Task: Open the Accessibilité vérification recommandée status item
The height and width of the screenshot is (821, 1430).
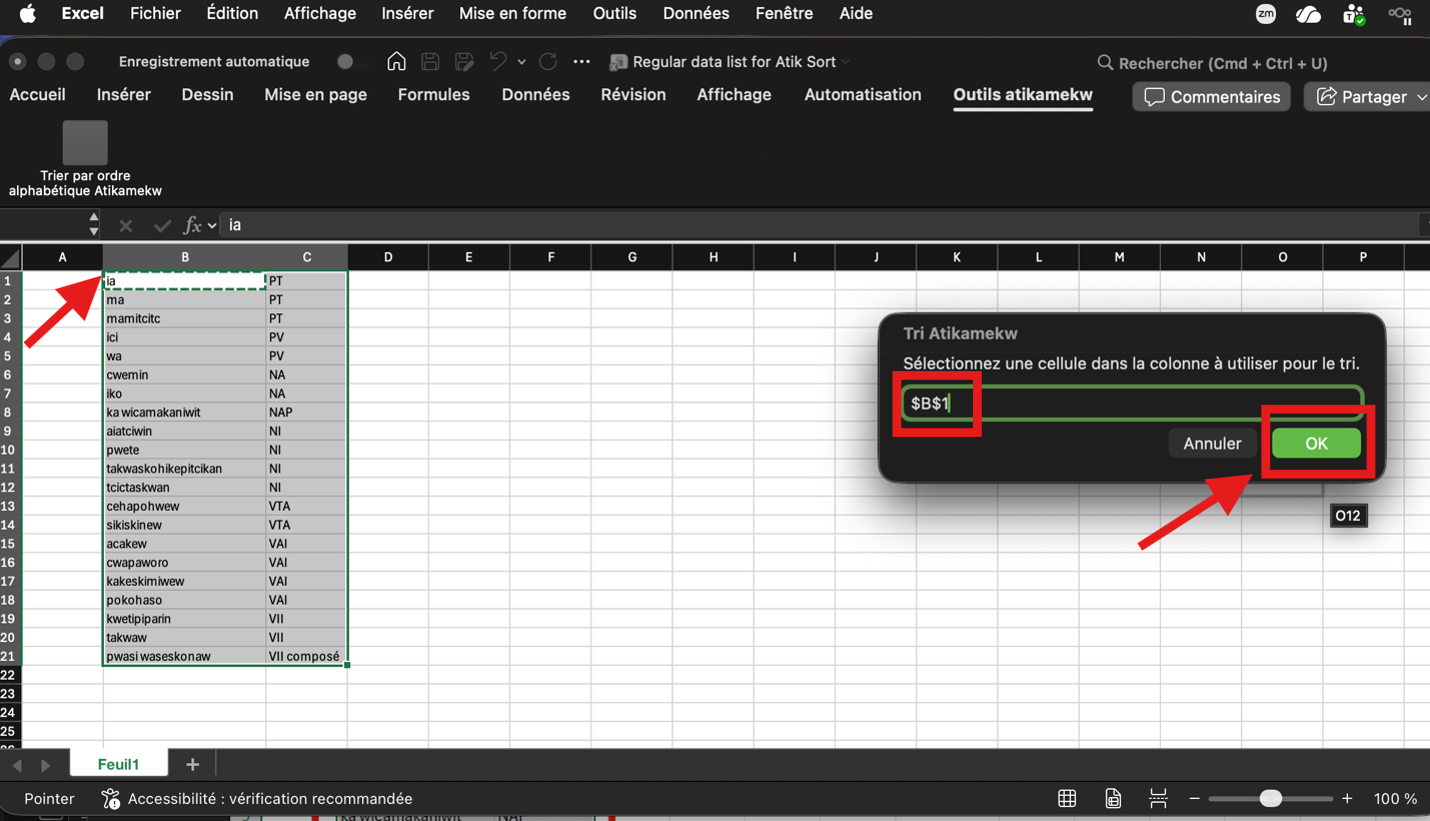Action: [257, 799]
